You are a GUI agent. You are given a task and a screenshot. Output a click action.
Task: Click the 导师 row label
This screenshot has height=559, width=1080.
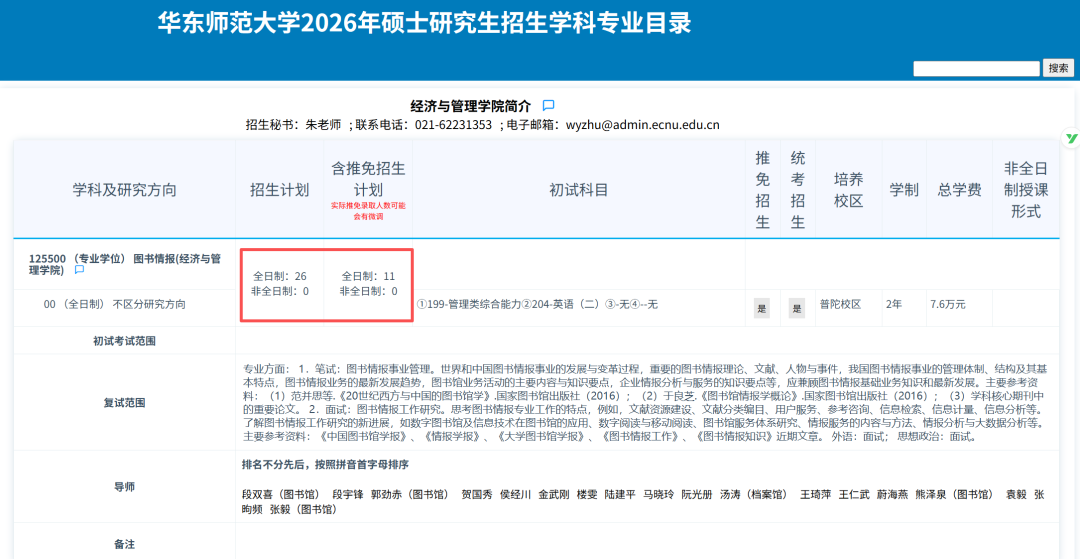[124, 487]
